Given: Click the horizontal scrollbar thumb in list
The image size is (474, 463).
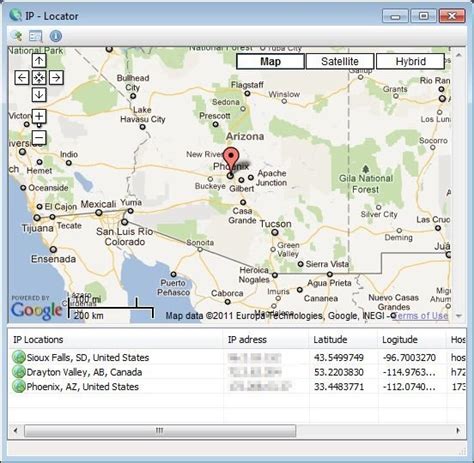Looking at the screenshot, I should pos(160,430).
